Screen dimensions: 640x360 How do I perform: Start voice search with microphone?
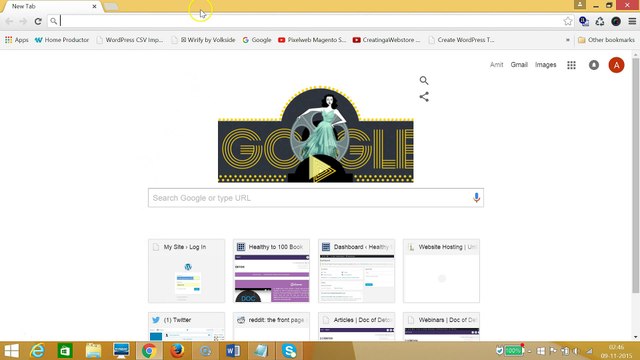tap(476, 198)
